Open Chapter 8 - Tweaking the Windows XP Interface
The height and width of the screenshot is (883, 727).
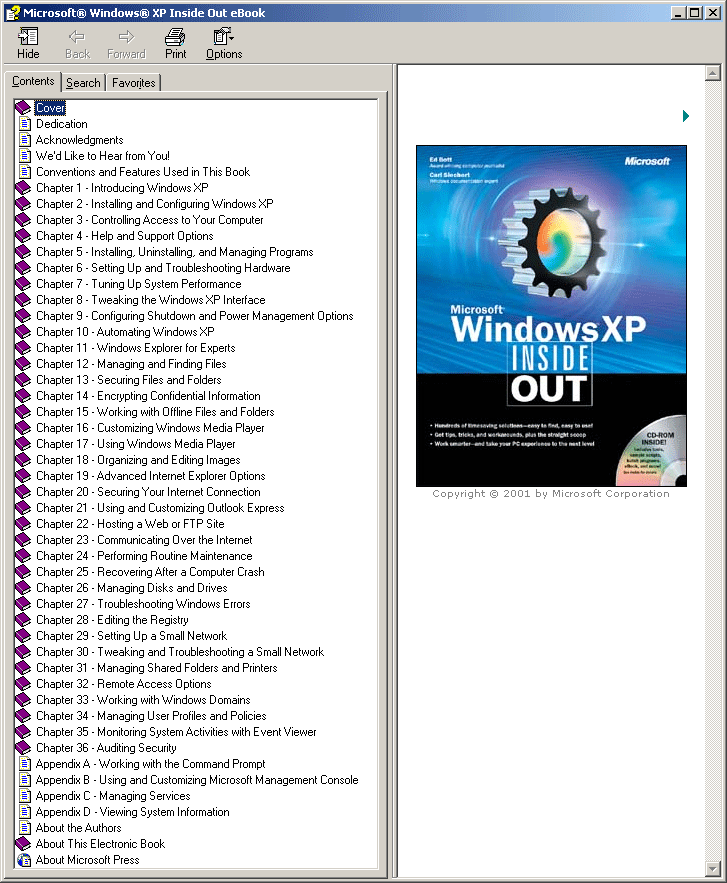tap(150, 300)
